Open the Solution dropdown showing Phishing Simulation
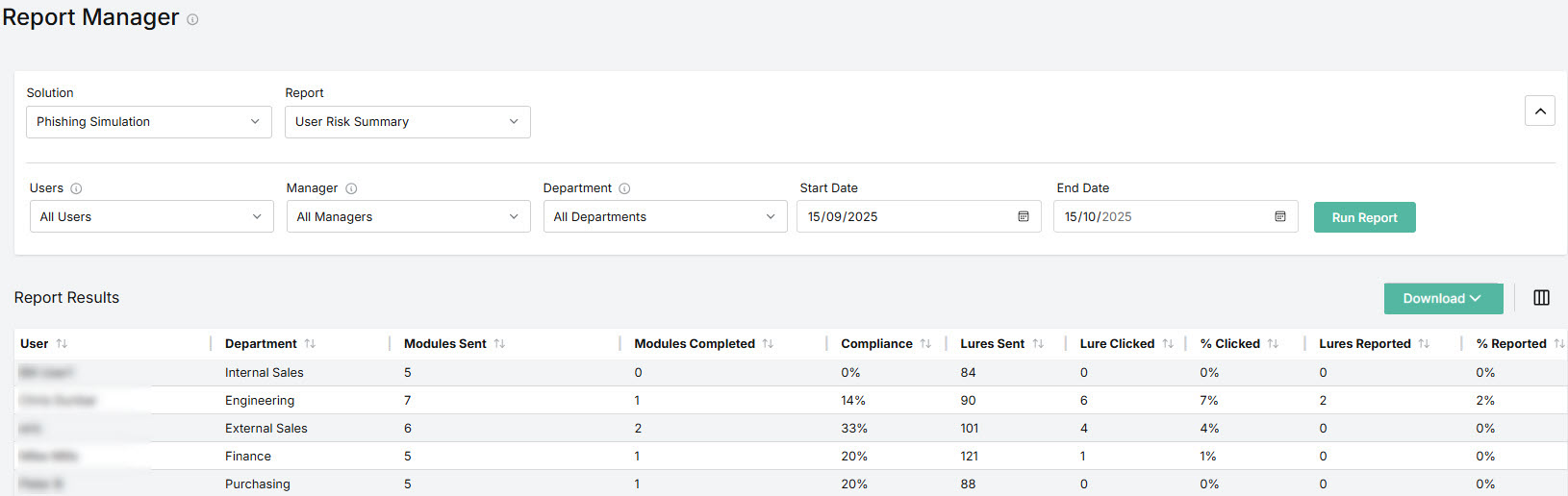 [149, 122]
